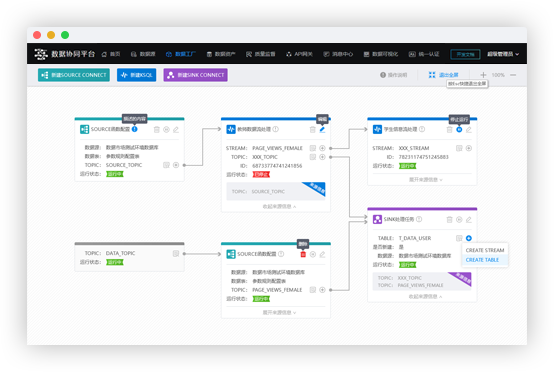554x372 pixels.
Task: Click the blue plus icon beside T_DATA_USER
Action: [468, 238]
